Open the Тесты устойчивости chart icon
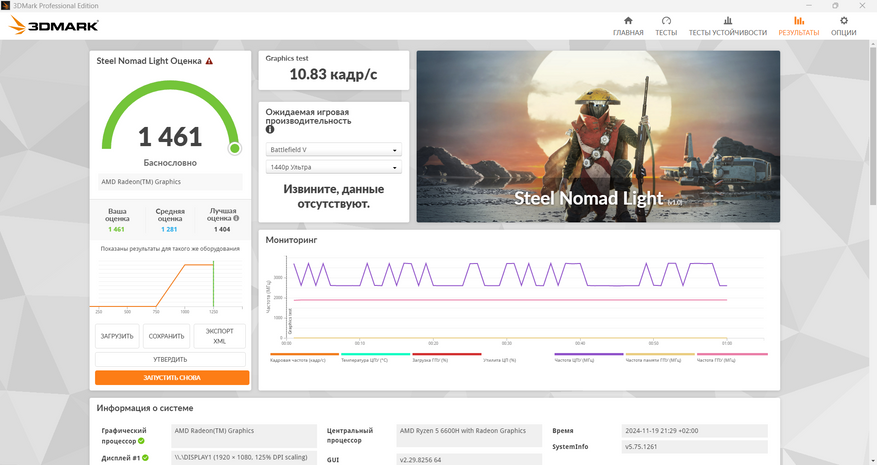The image size is (877, 465). pos(728,21)
